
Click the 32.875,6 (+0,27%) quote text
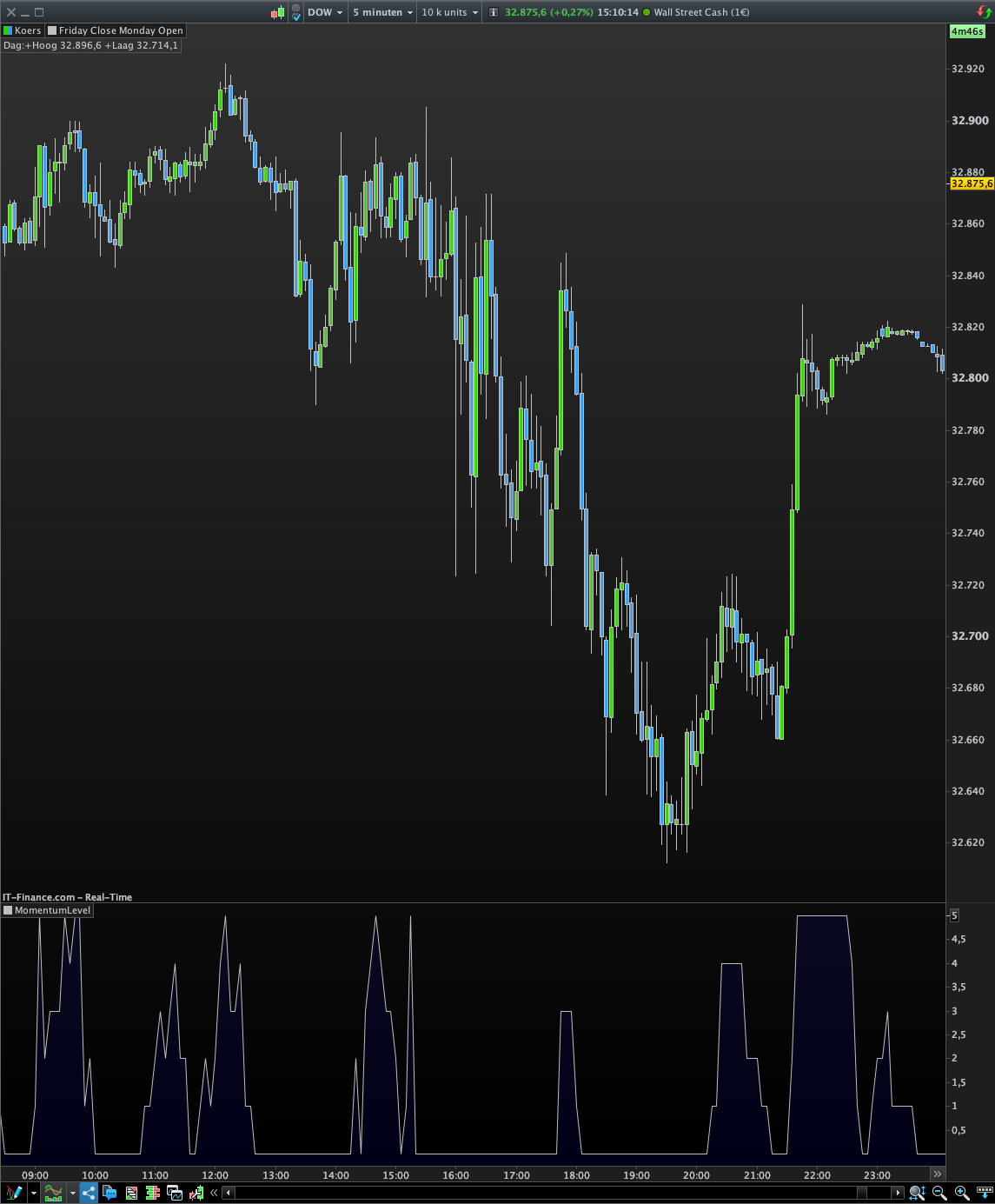549,12
